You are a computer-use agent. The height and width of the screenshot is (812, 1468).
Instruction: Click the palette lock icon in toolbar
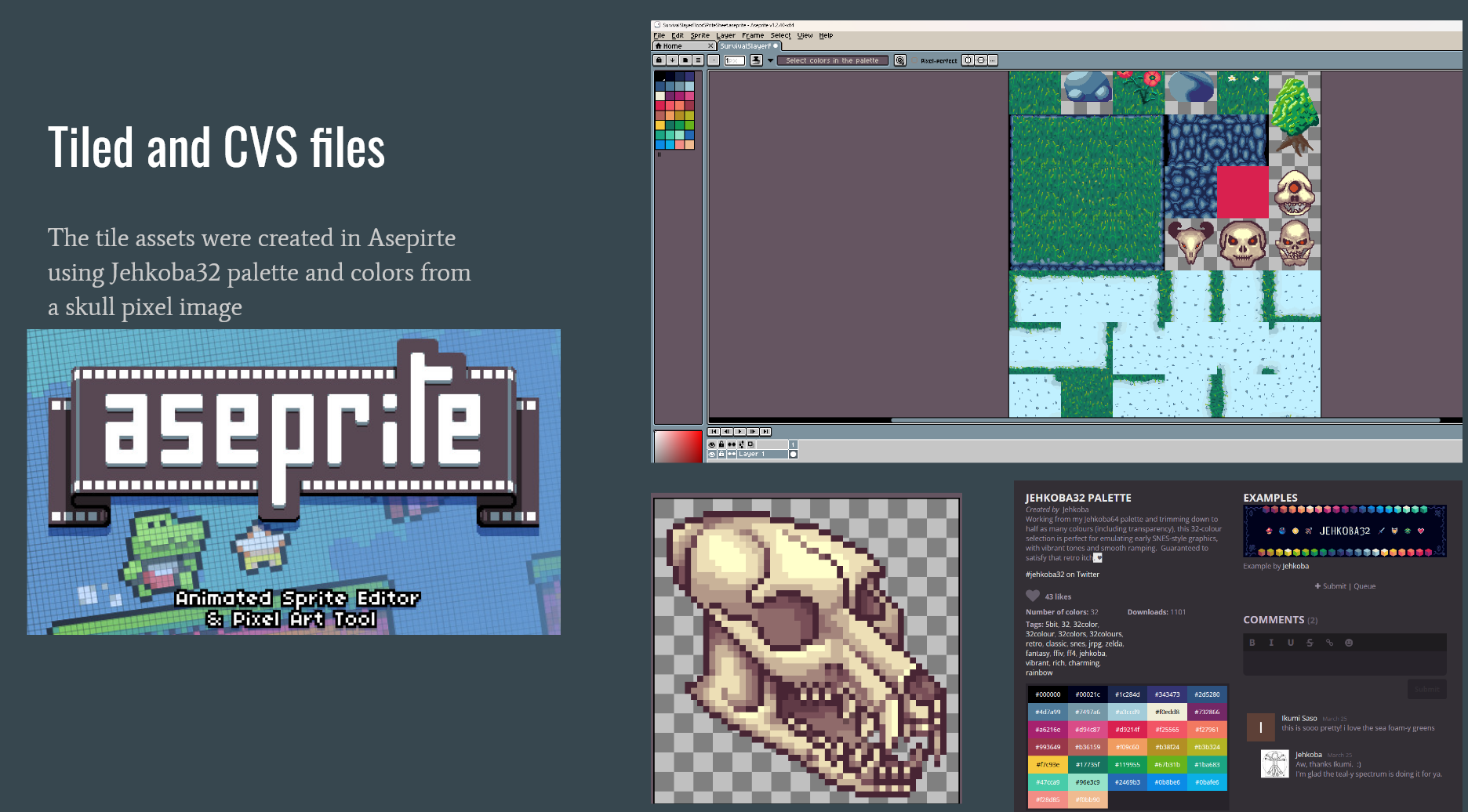click(x=659, y=60)
